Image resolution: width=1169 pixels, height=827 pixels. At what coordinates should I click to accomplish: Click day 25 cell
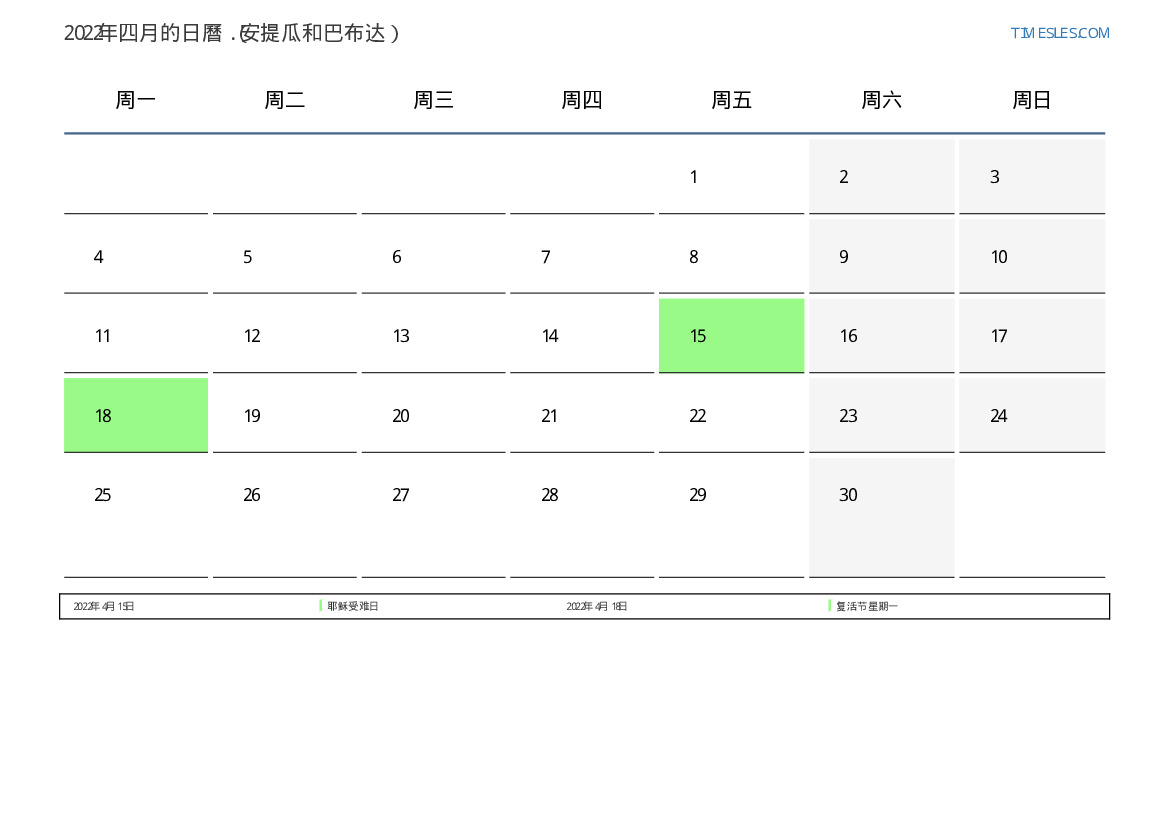point(136,518)
